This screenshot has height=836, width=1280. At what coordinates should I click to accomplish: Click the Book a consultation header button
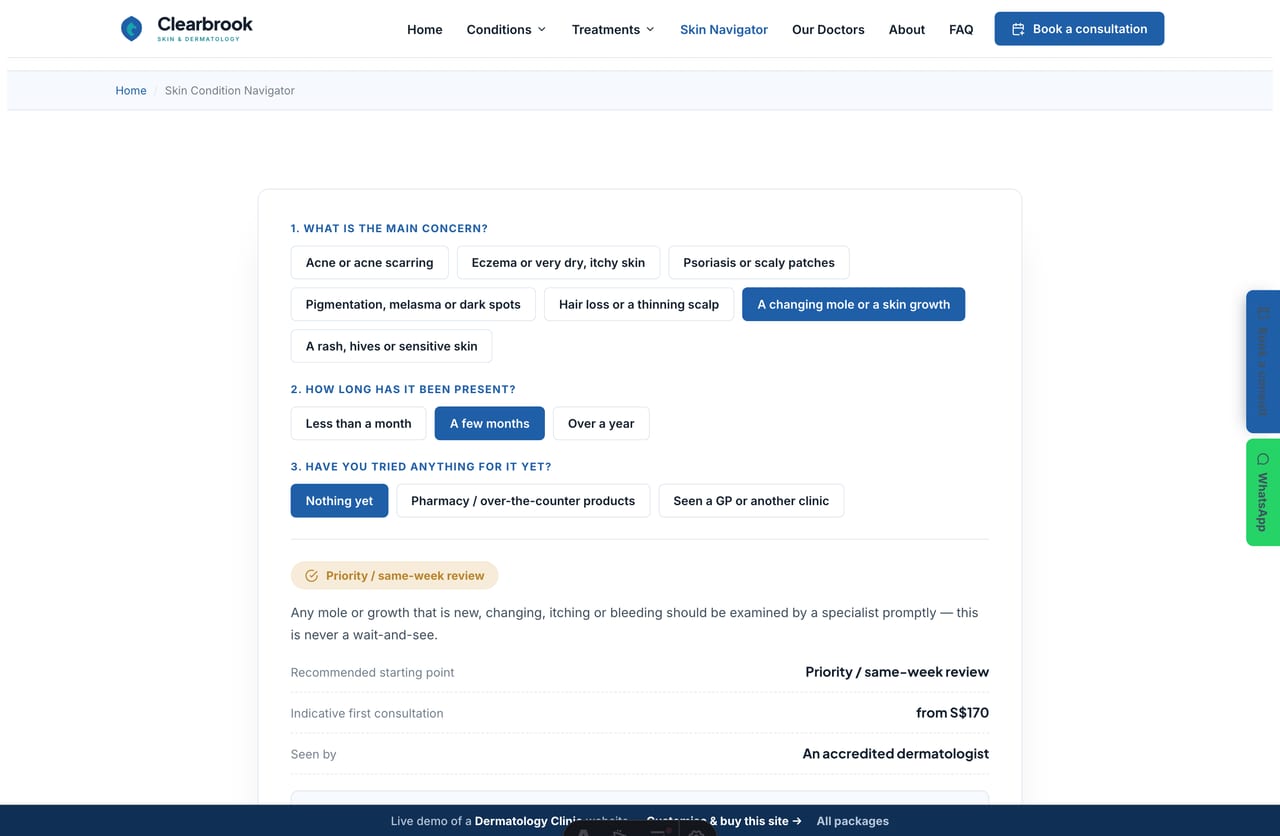pos(1079,29)
